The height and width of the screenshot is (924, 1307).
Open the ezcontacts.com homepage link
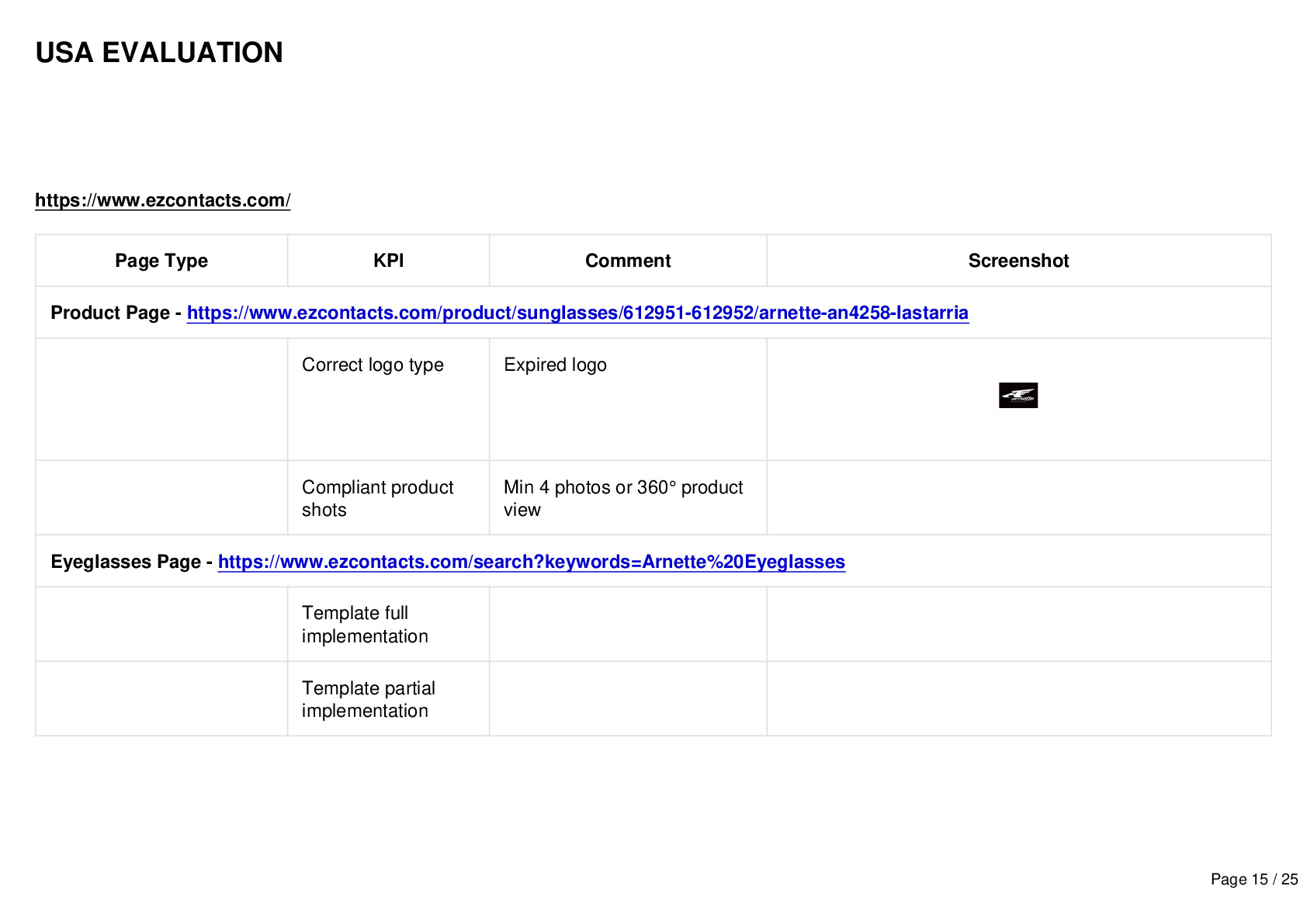pos(163,200)
